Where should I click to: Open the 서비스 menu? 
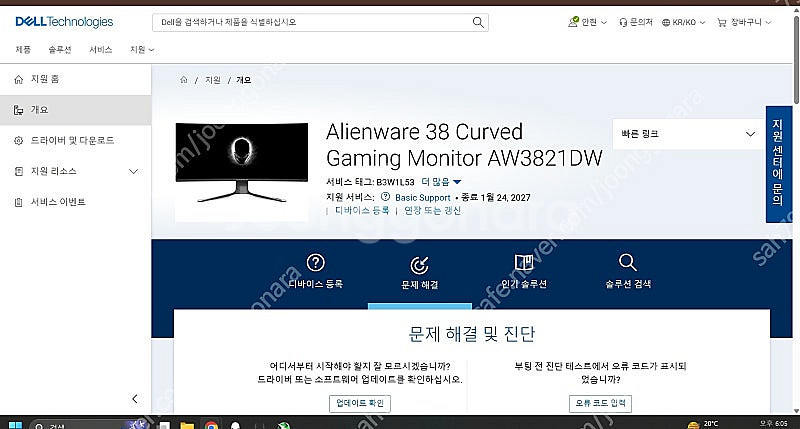[x=101, y=49]
